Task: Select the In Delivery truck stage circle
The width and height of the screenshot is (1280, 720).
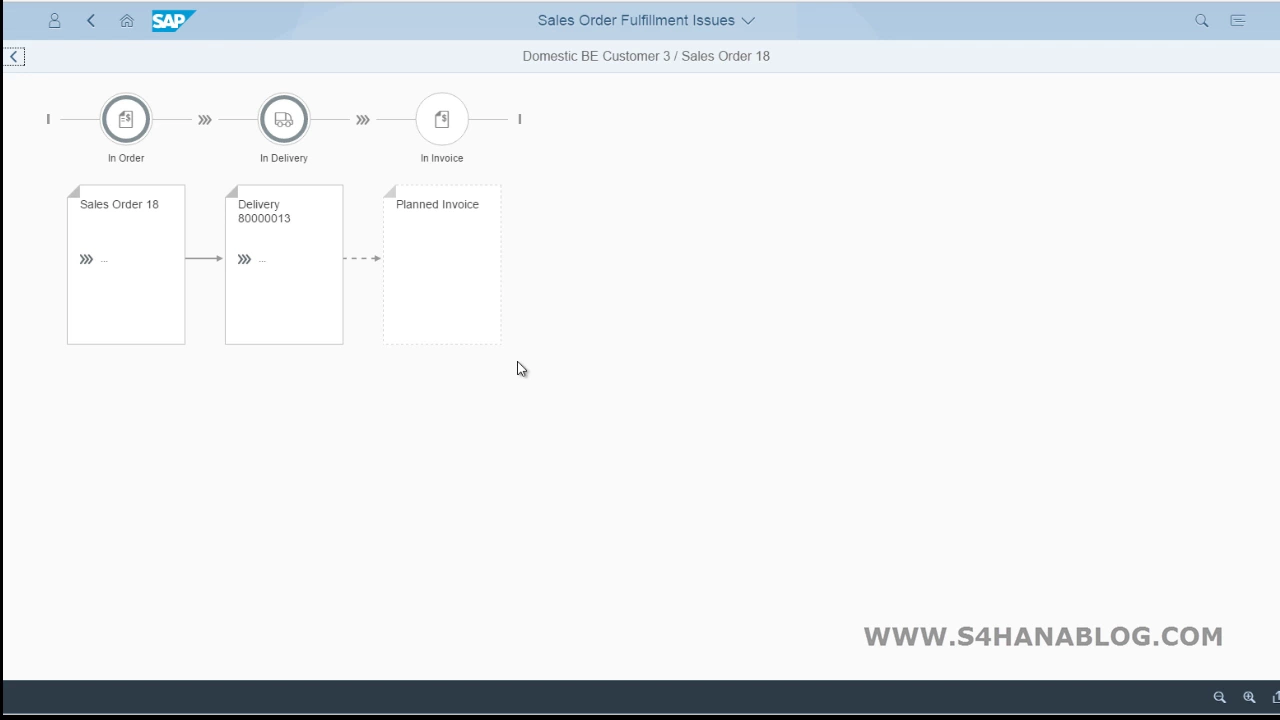Action: click(x=284, y=119)
